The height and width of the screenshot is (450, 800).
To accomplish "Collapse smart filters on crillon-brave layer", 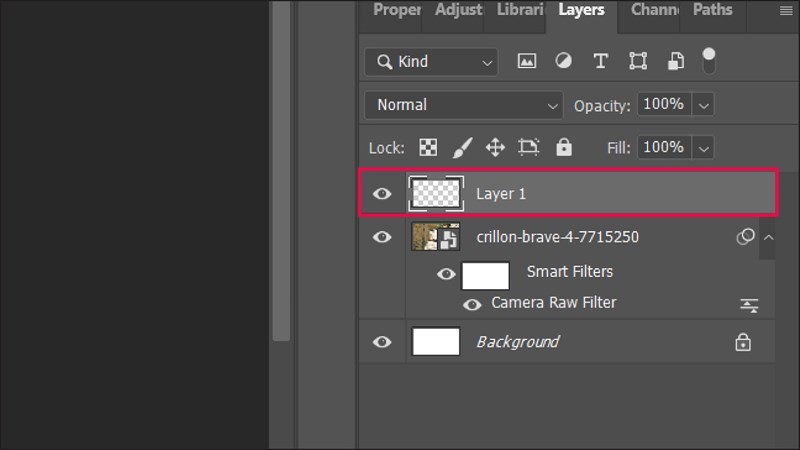I will tap(768, 237).
